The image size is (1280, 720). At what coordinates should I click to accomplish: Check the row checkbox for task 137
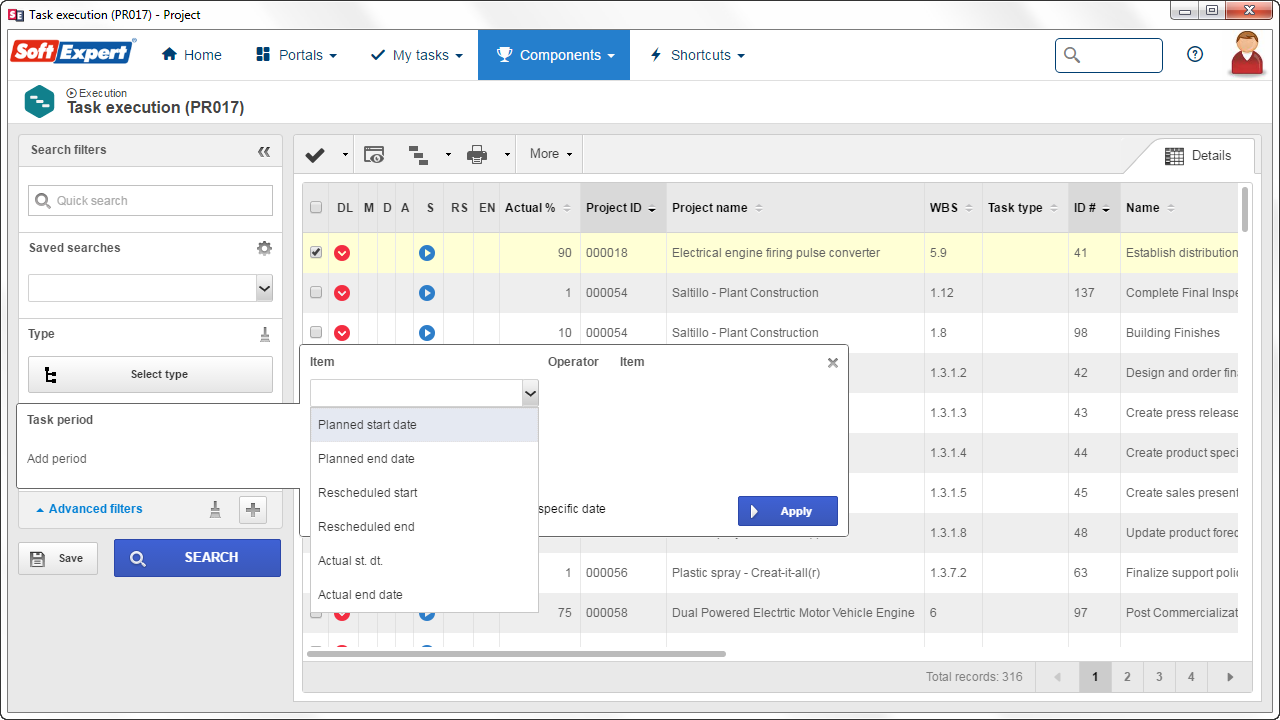pyautogui.click(x=316, y=293)
